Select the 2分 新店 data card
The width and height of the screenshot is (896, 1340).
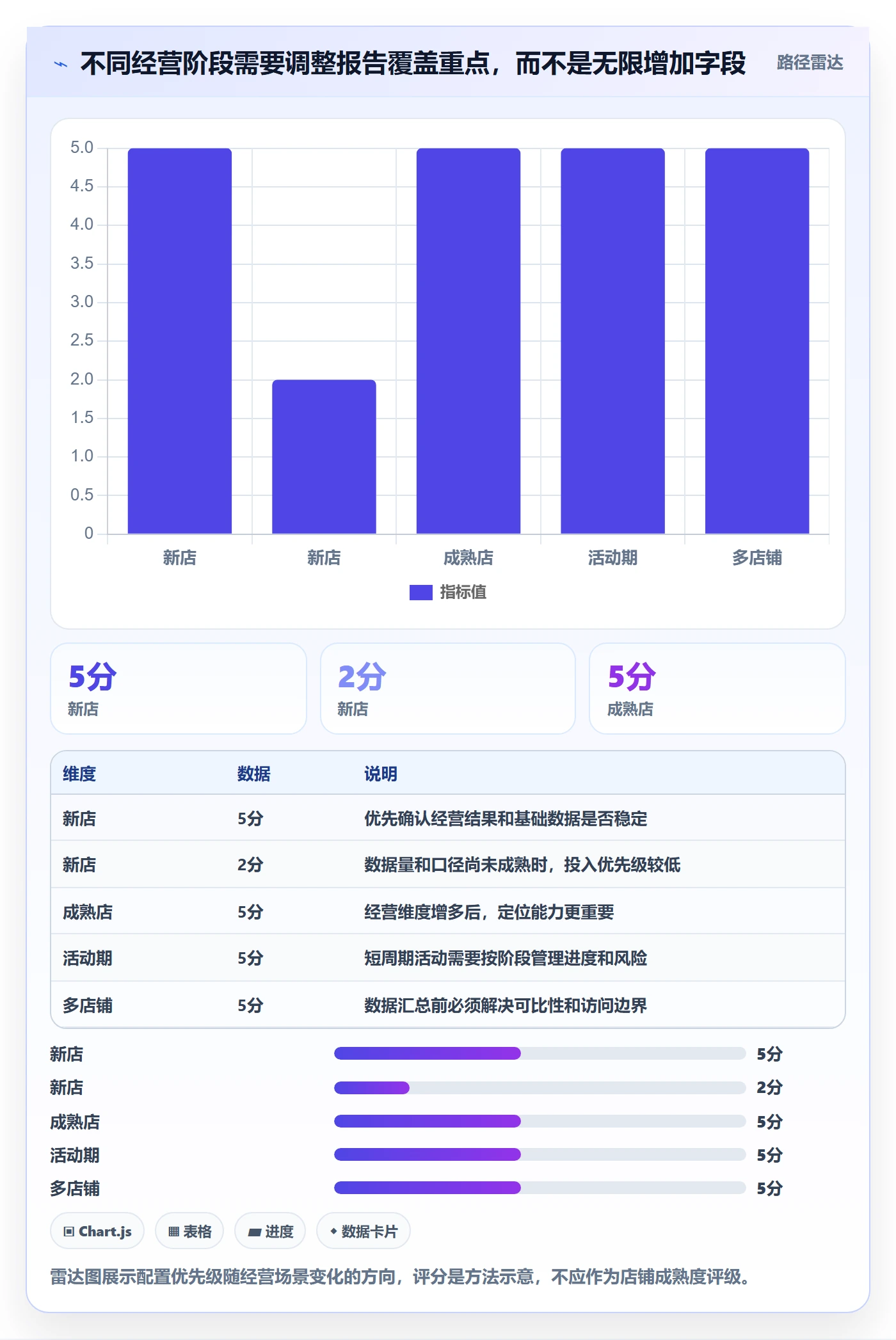click(448, 689)
